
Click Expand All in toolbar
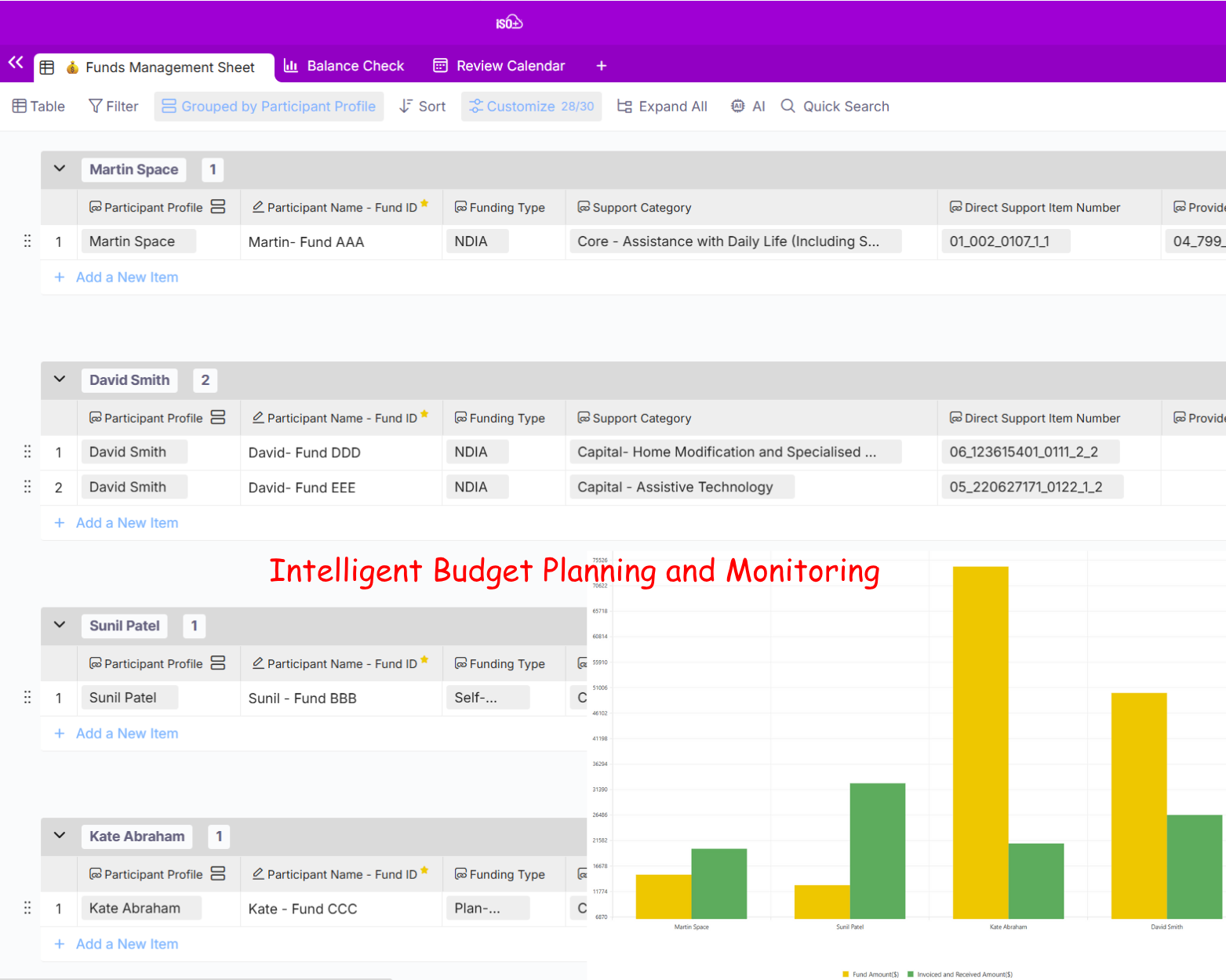[x=662, y=107]
